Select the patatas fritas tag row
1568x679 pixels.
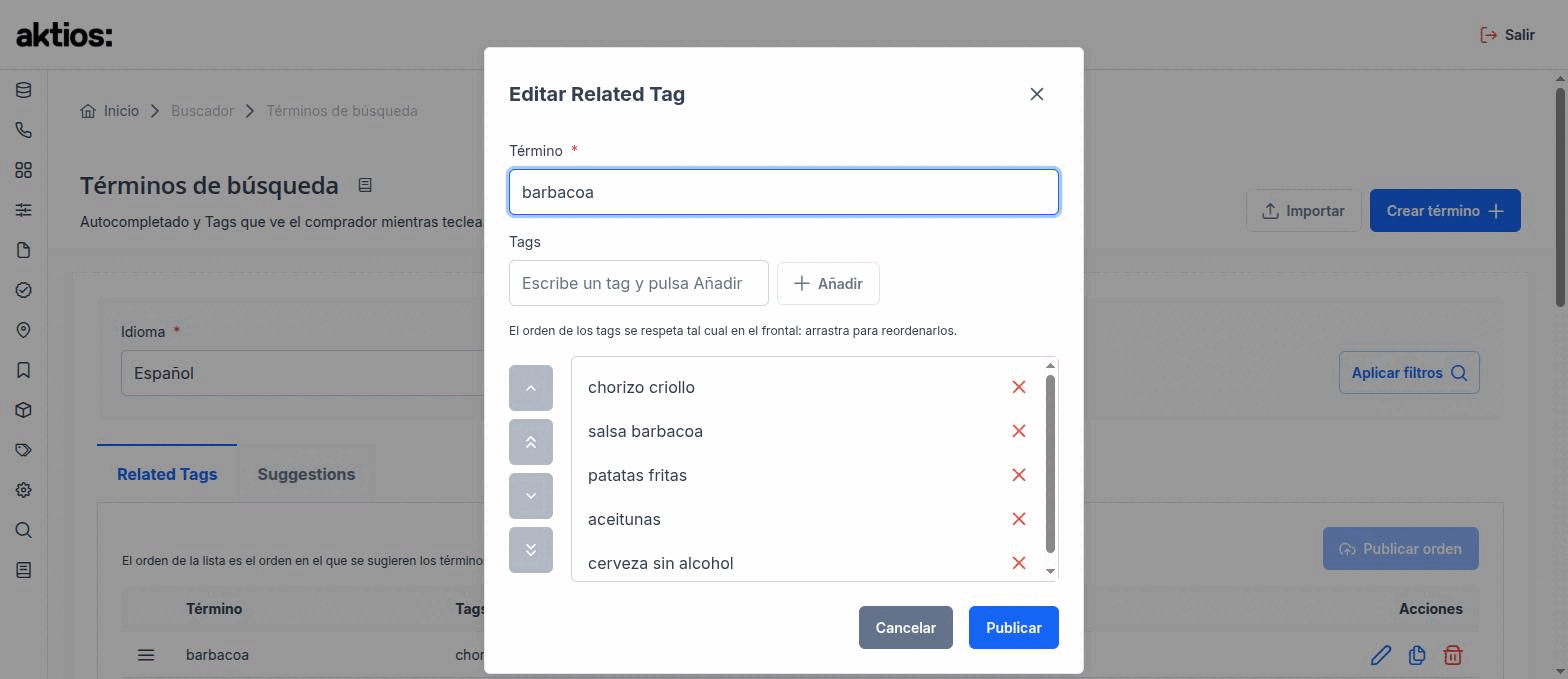(808, 475)
